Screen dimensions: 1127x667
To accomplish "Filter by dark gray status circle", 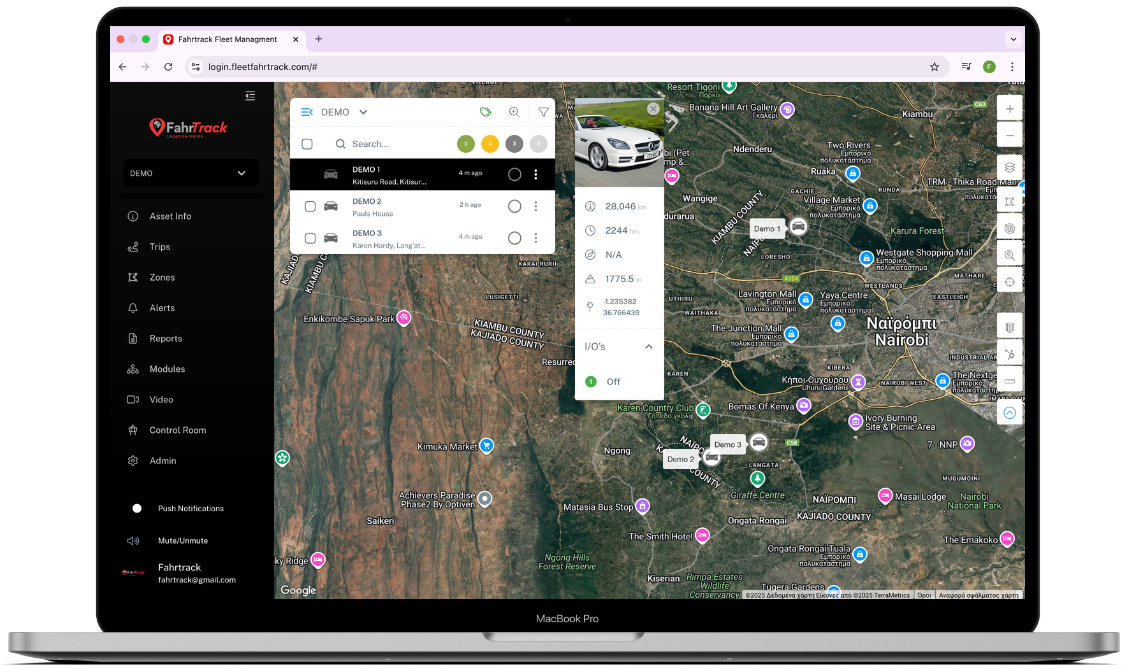I will [x=515, y=144].
